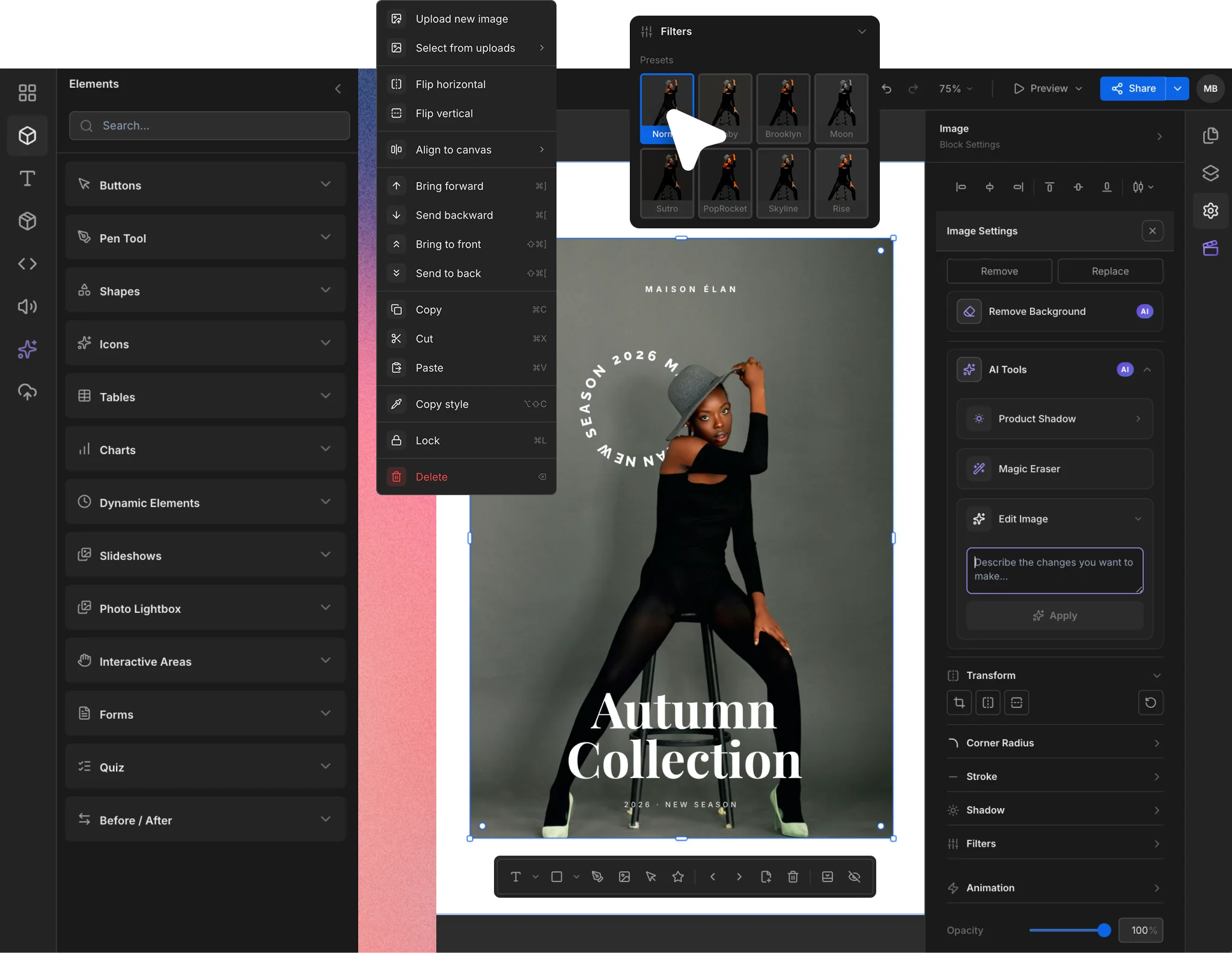This screenshot has height=953, width=1232.
Task: Click the undo arrow in top bar
Action: [886, 88]
